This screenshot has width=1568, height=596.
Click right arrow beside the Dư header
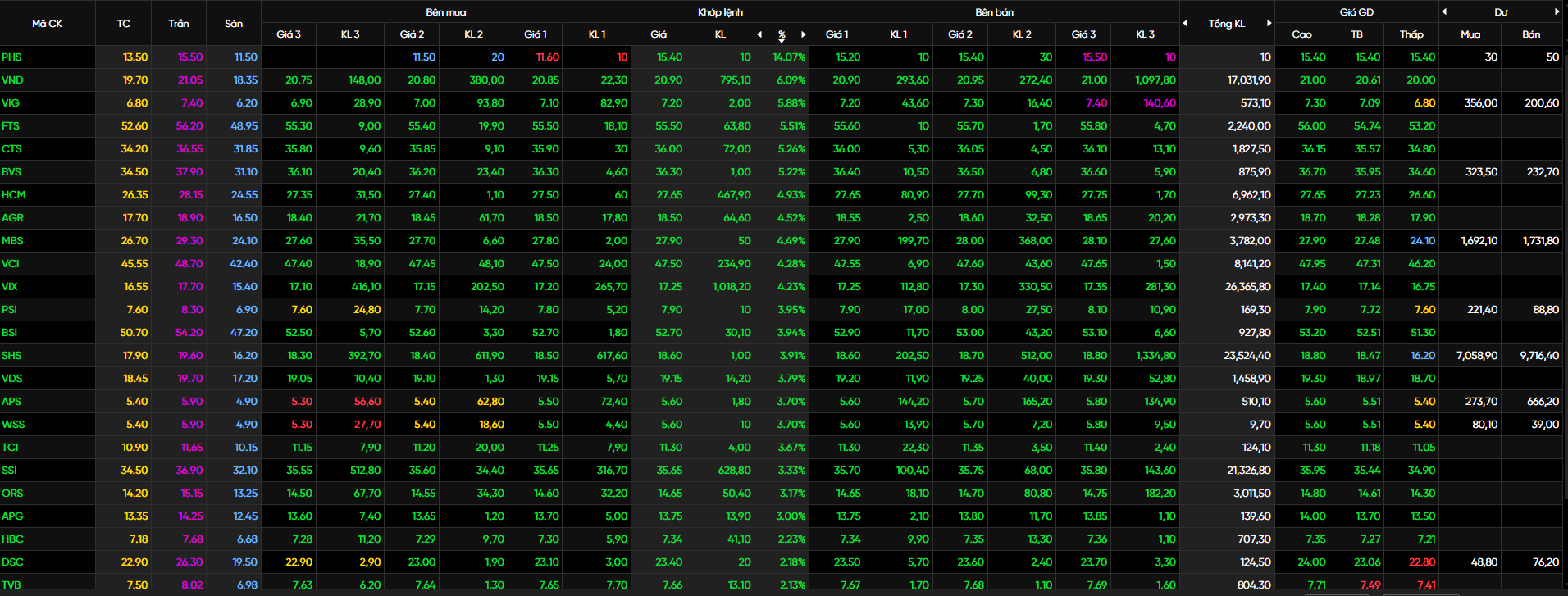pos(1557,11)
